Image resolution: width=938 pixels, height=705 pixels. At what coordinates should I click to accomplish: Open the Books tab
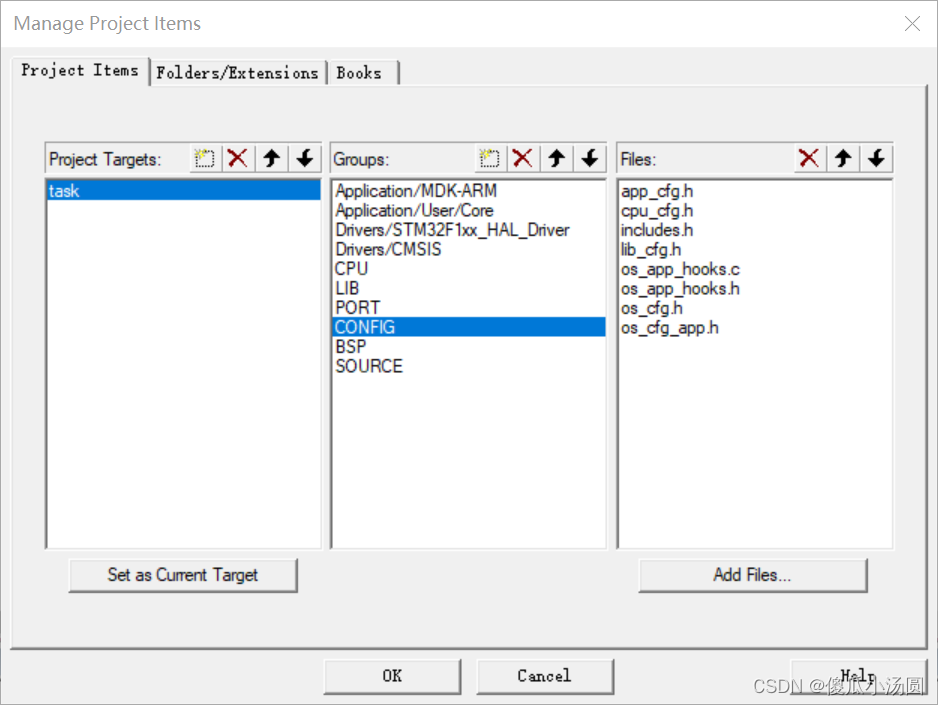tap(363, 73)
